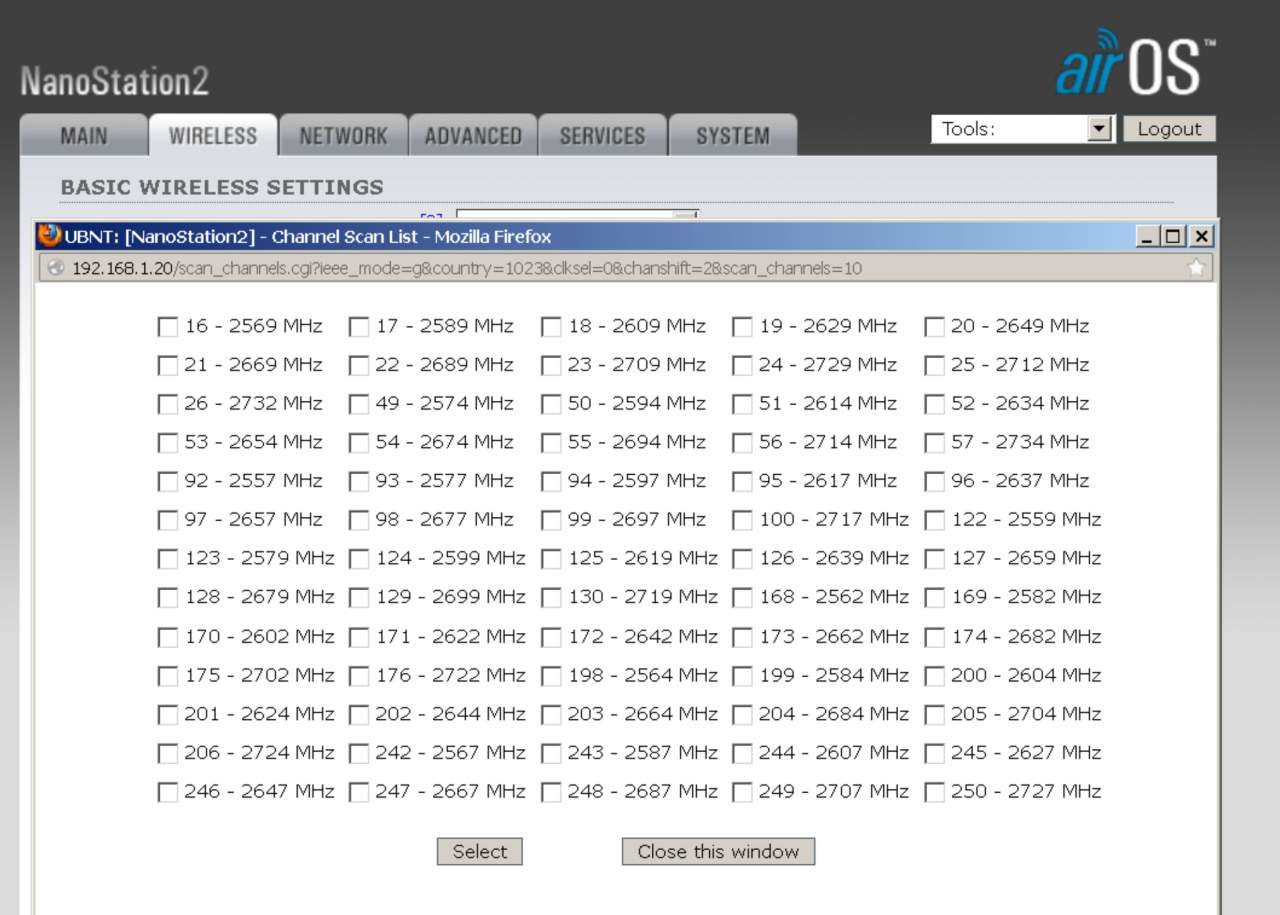Switch to the MAIN tab

[x=84, y=136]
